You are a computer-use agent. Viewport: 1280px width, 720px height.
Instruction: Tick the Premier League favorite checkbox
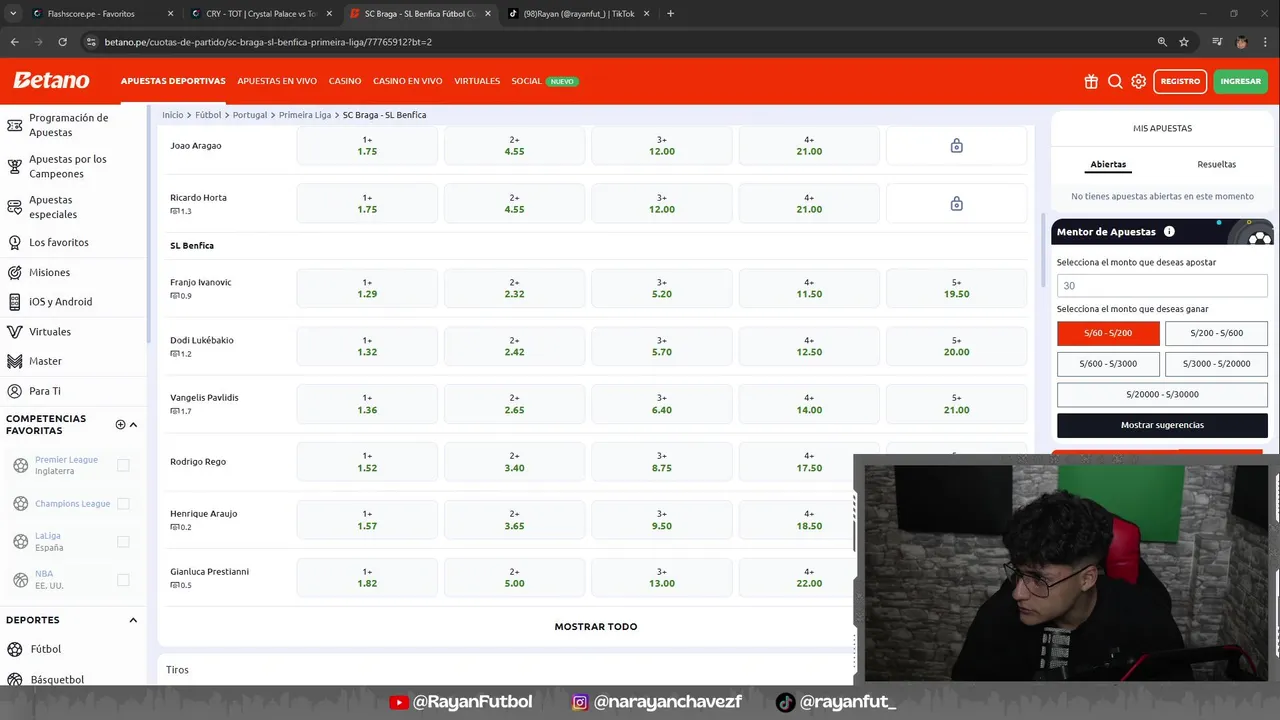coord(123,465)
